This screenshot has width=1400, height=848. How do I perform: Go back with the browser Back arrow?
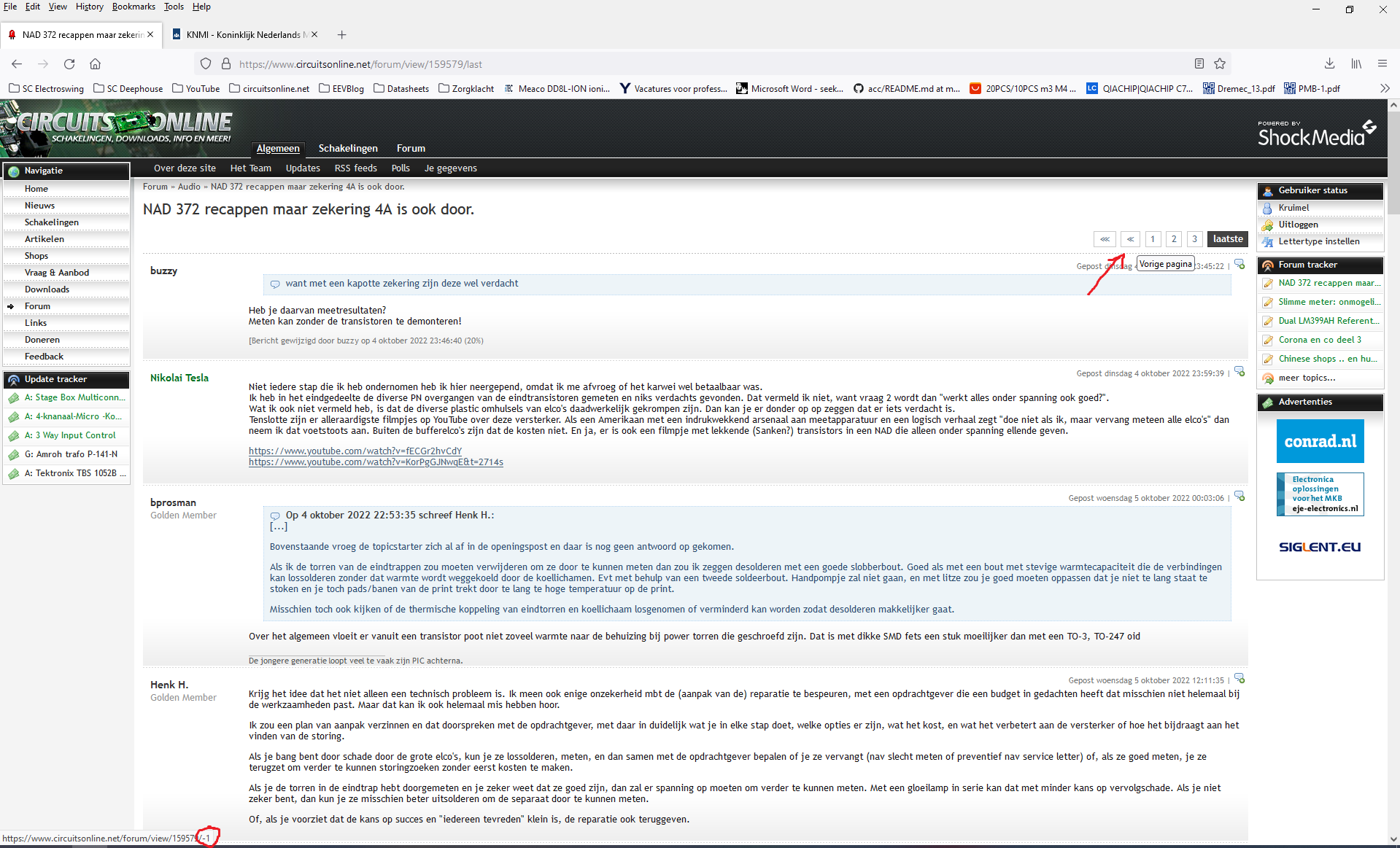[17, 64]
